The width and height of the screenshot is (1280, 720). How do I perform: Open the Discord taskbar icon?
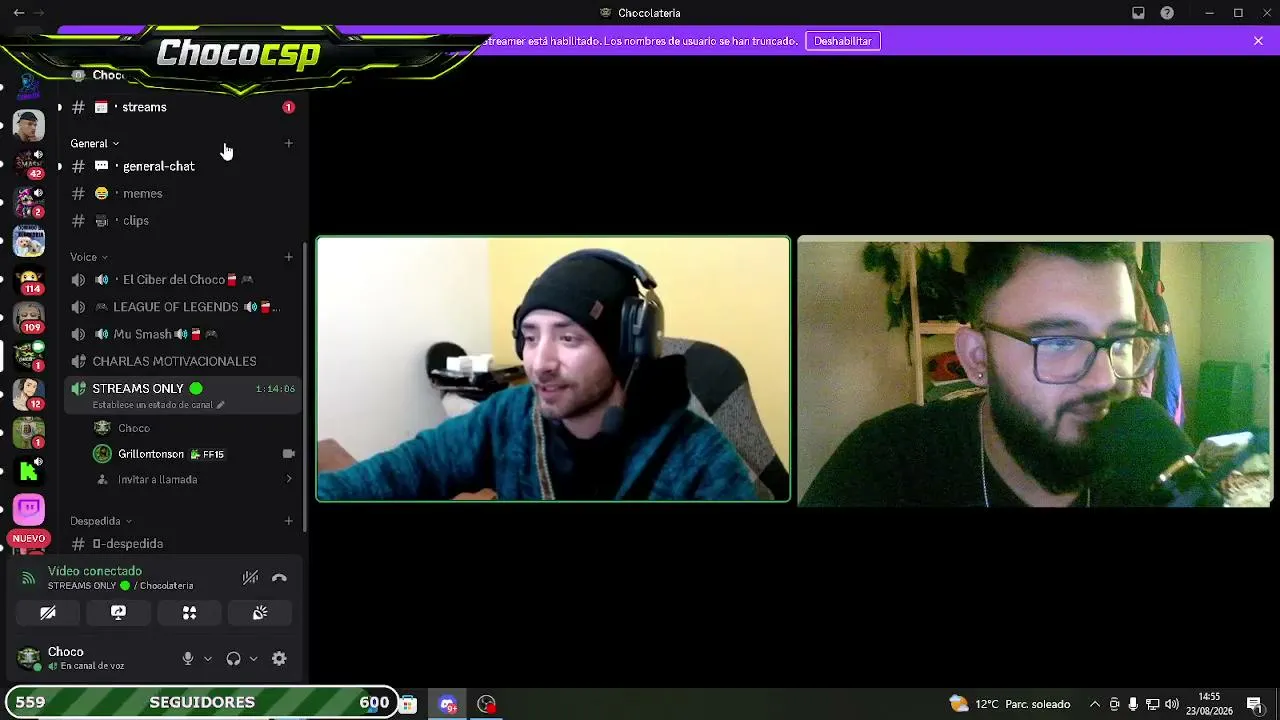[448, 704]
